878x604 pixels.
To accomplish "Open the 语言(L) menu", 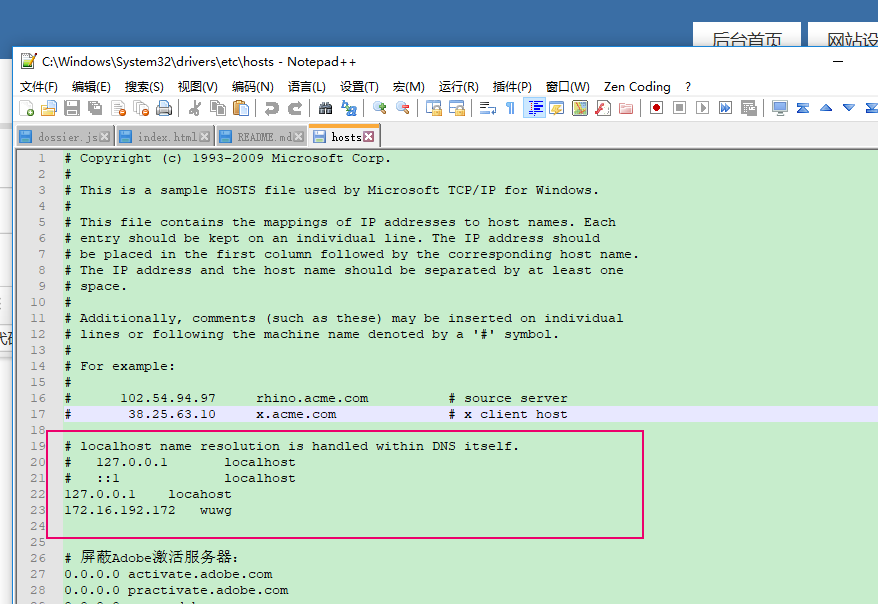I will (x=306, y=87).
